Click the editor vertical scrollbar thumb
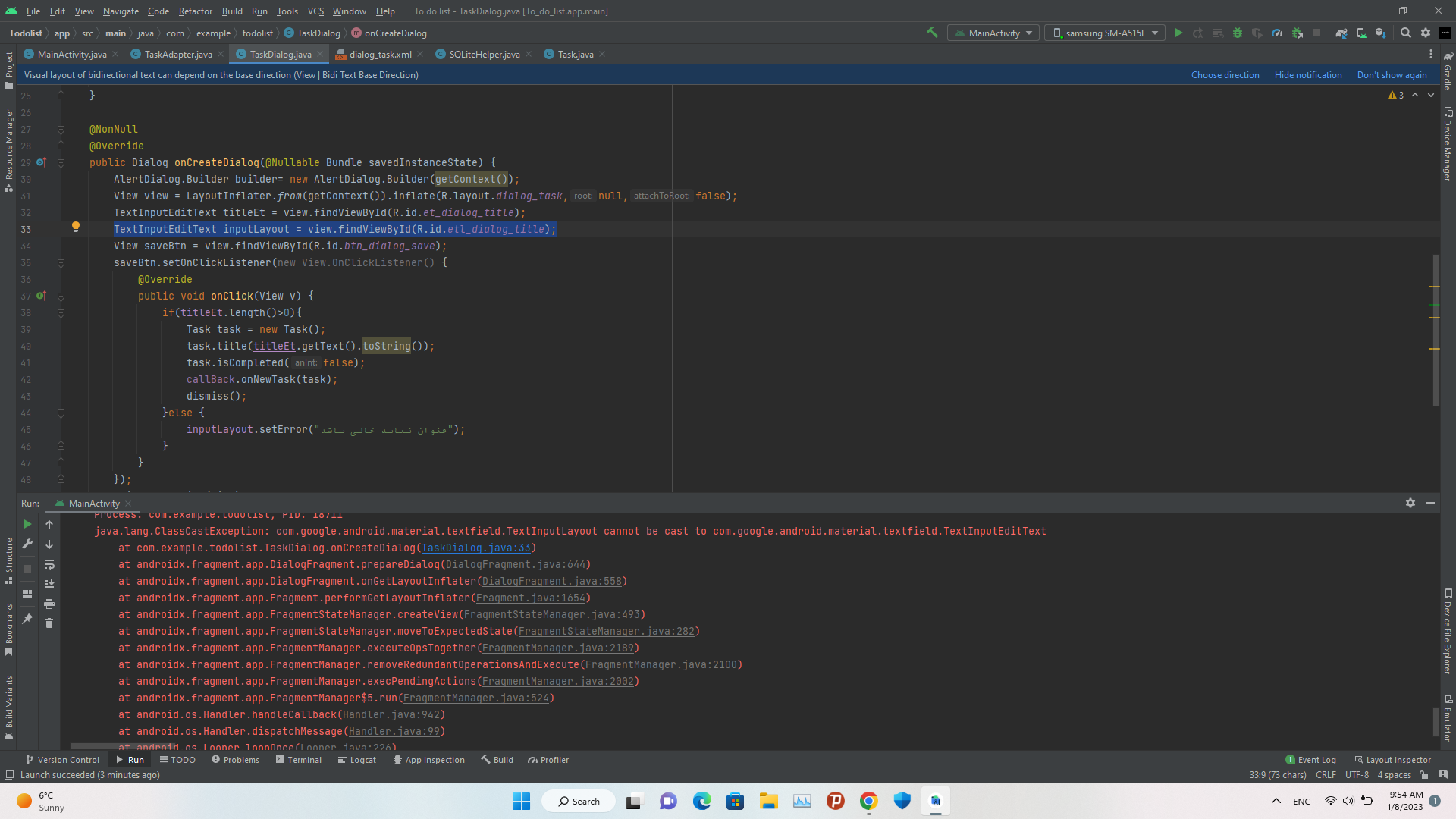 (1436, 330)
